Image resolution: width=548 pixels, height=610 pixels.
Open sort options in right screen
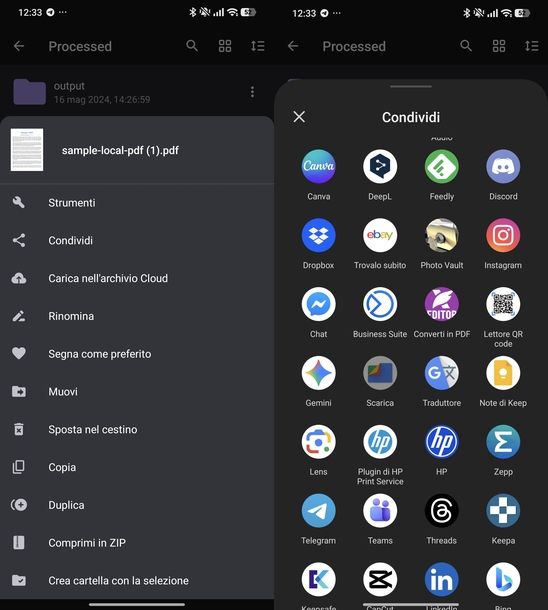(532, 46)
